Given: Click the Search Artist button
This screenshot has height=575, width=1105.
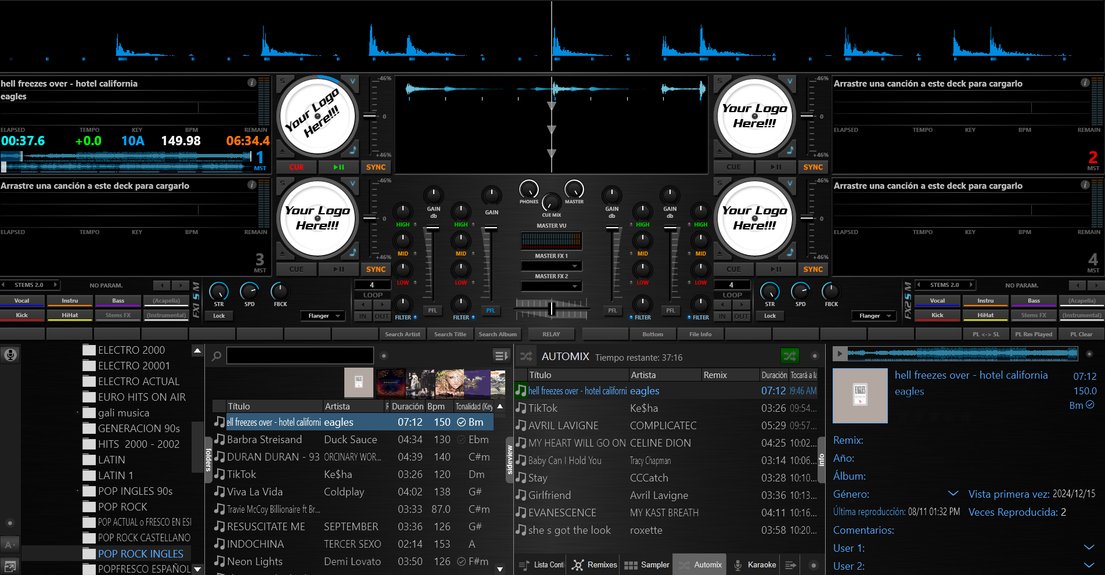Looking at the screenshot, I should click(x=402, y=334).
